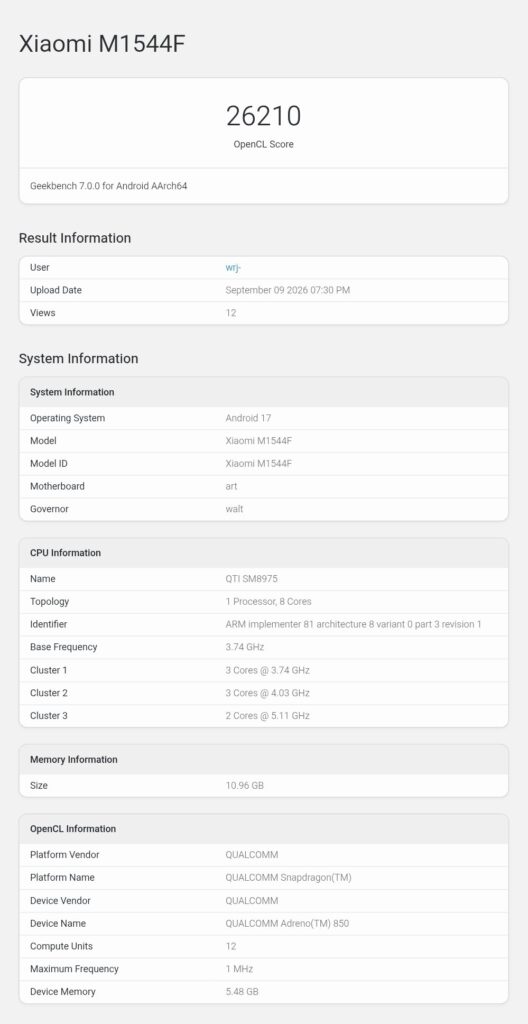The width and height of the screenshot is (528, 1024).
Task: Click the Device Memory value 5.48 GB
Action: coord(242,991)
